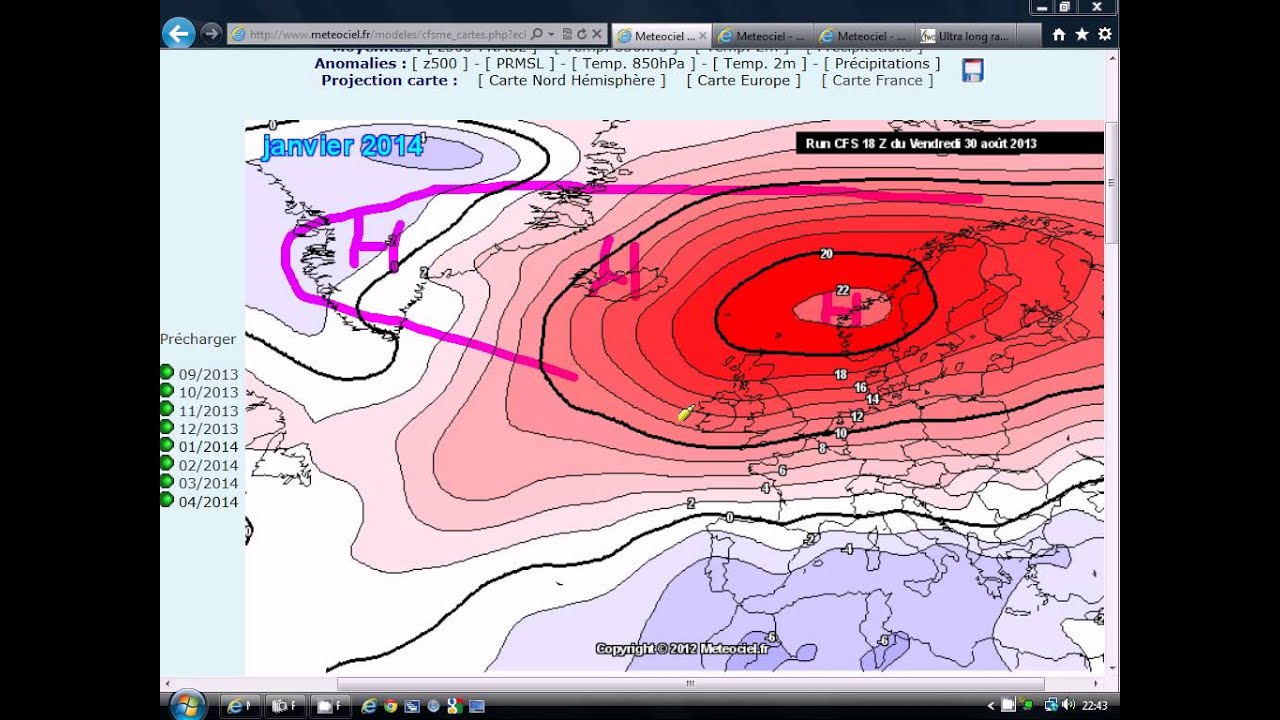Click the floppy disk save icon
1280x720 pixels.
(972, 70)
